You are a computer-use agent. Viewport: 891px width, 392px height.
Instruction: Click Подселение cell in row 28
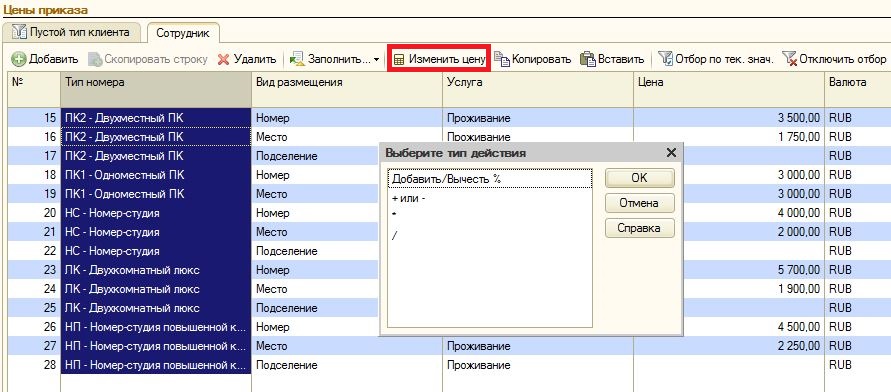pos(347,365)
